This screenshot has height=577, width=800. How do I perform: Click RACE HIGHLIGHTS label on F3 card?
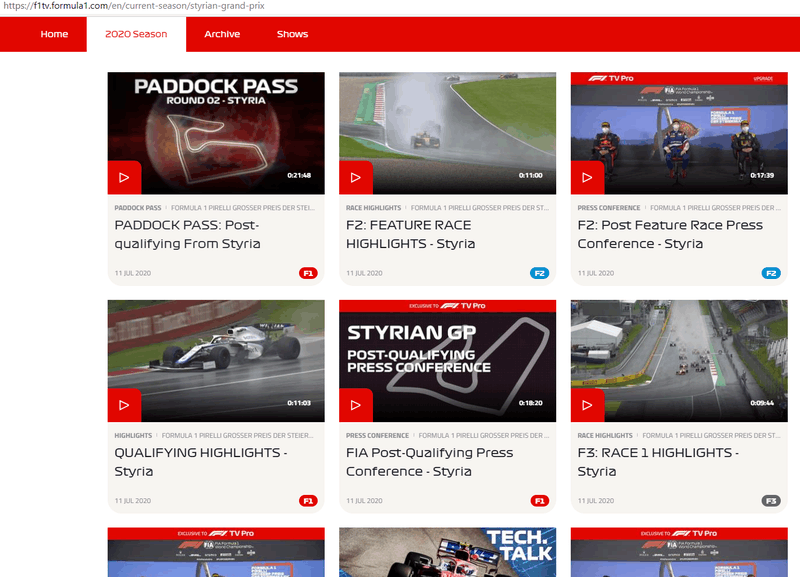coord(605,435)
